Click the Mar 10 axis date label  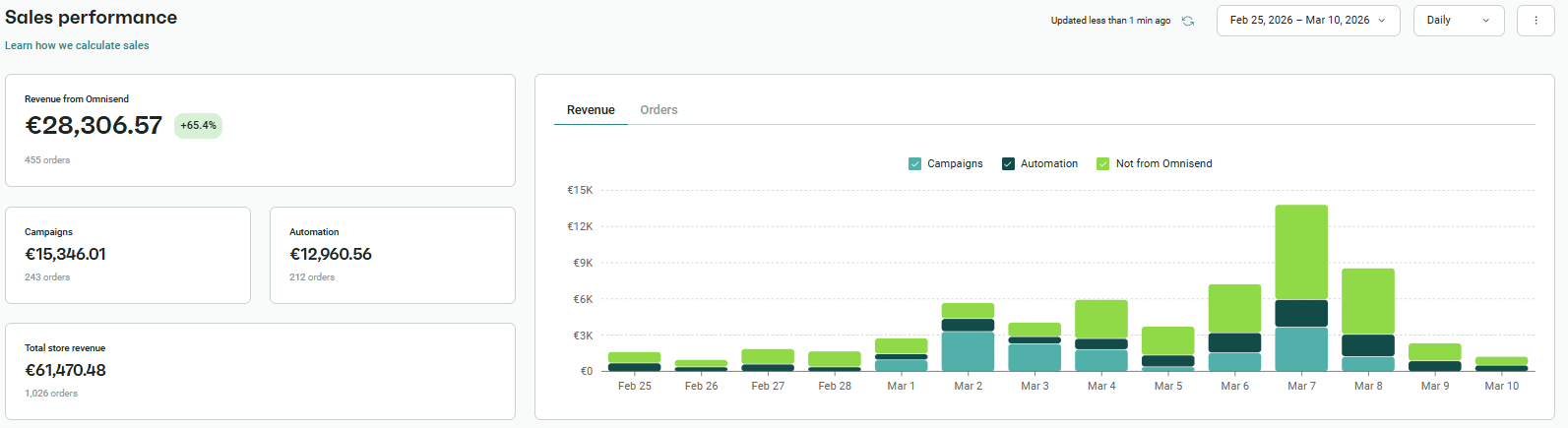pyautogui.click(x=1502, y=386)
